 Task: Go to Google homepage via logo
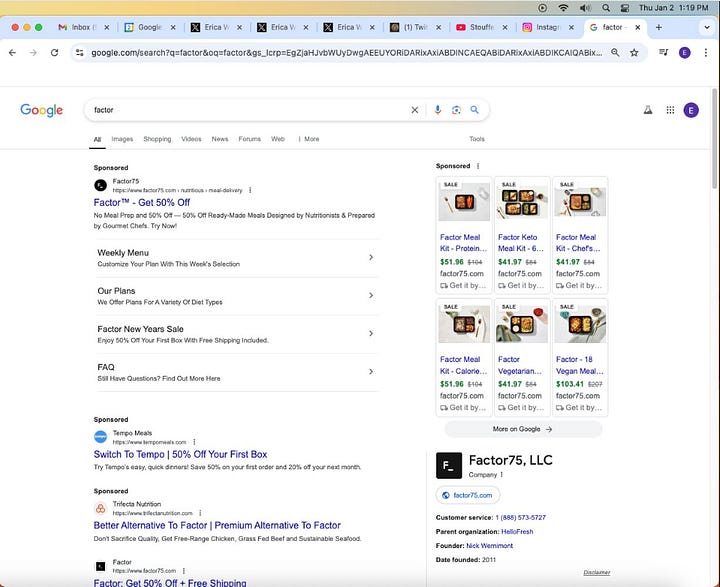point(41,110)
